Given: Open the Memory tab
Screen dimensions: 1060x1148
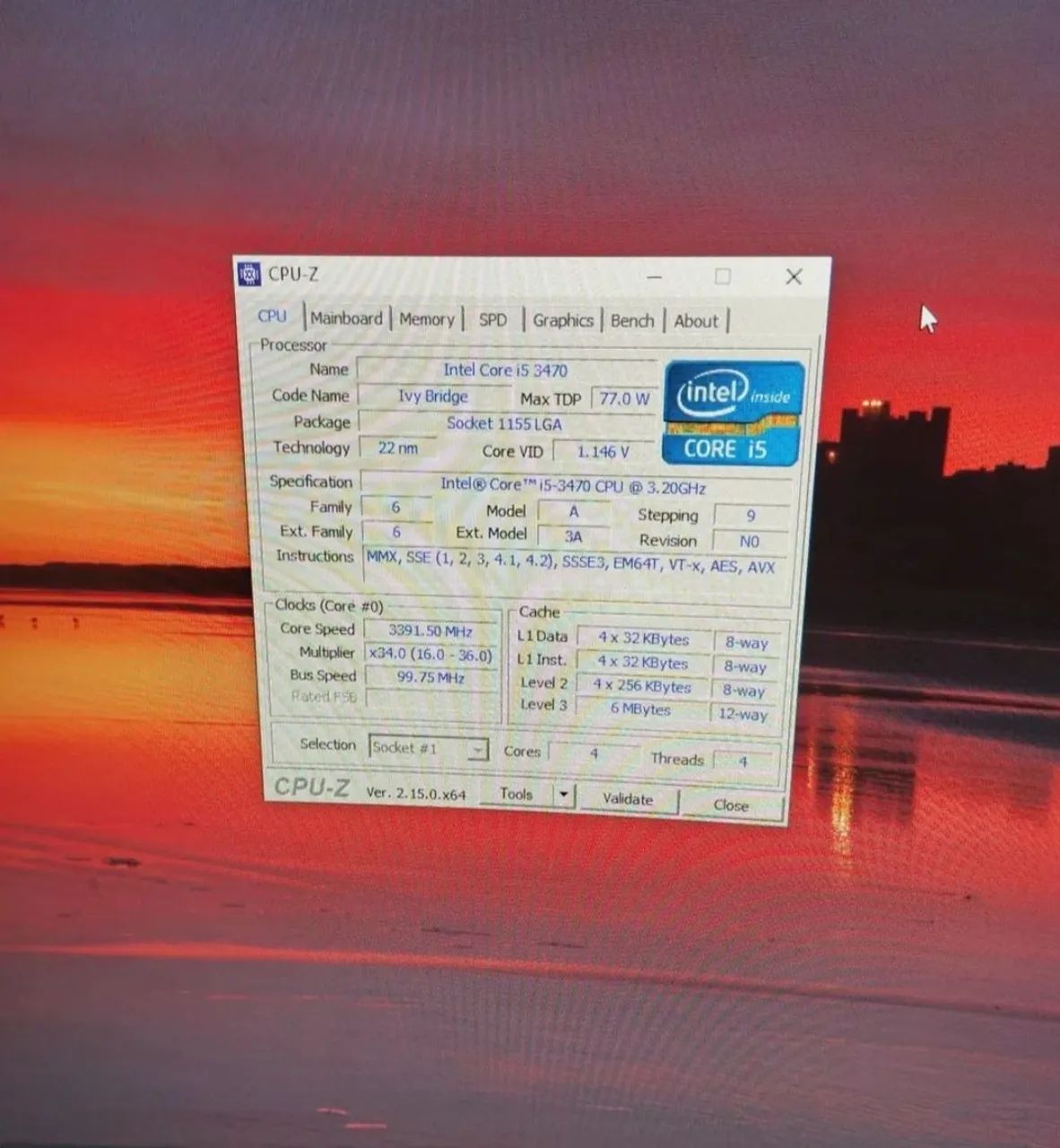Looking at the screenshot, I should tap(427, 319).
